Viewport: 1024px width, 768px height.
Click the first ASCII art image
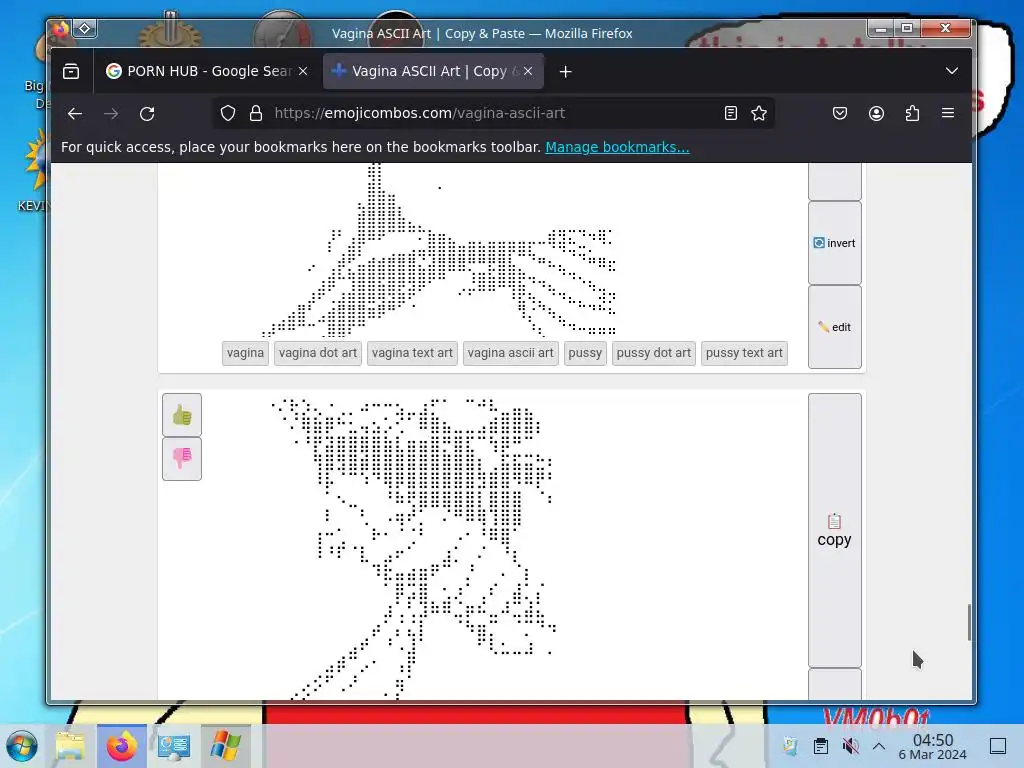tap(439, 251)
